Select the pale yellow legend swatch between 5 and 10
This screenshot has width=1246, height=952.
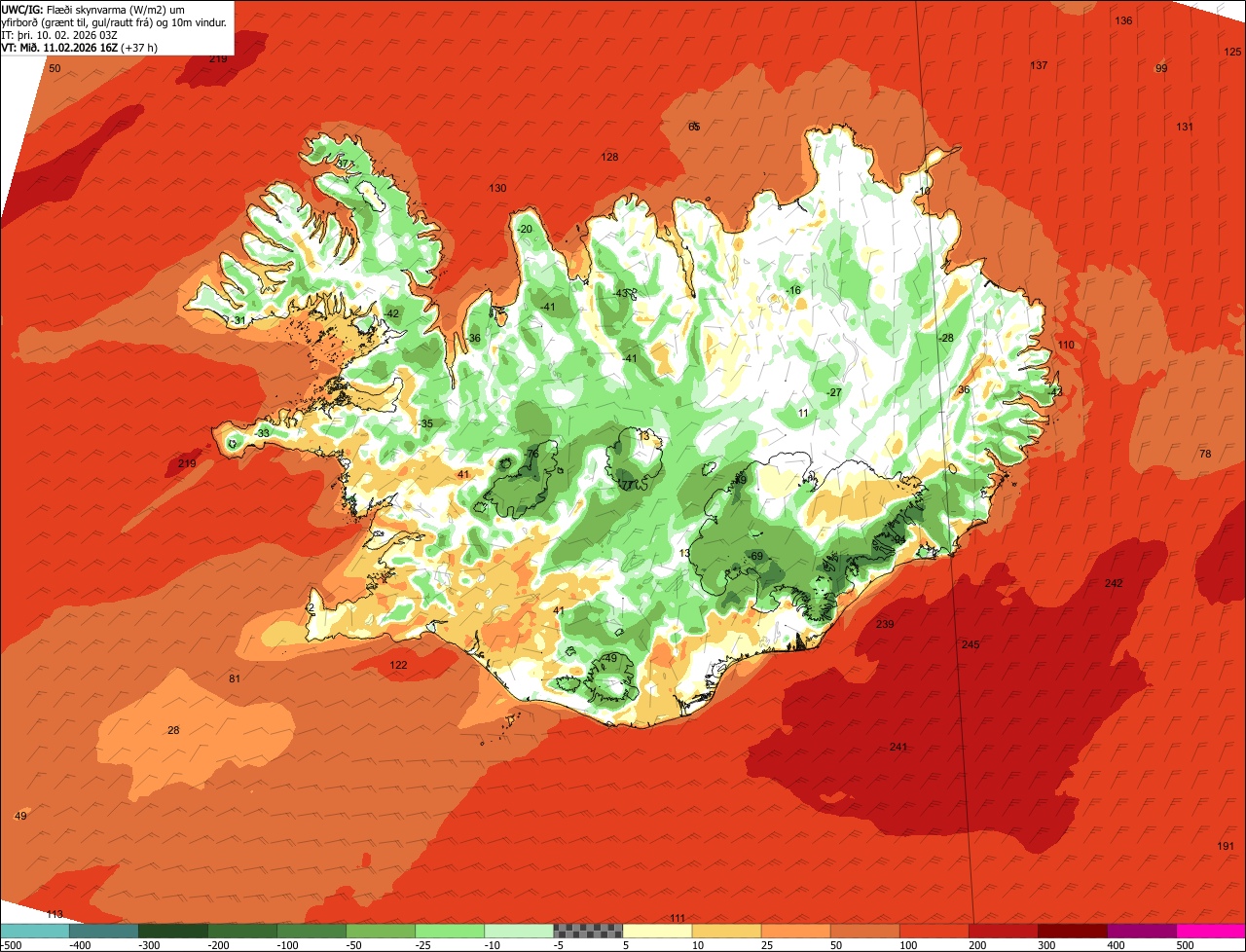click(x=657, y=931)
